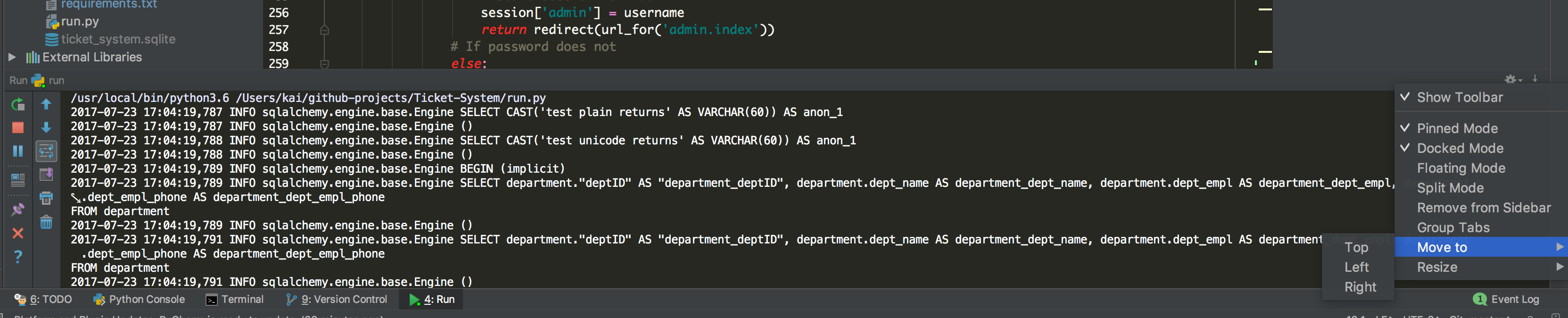Click the pin tab icon

pyautogui.click(x=17, y=209)
